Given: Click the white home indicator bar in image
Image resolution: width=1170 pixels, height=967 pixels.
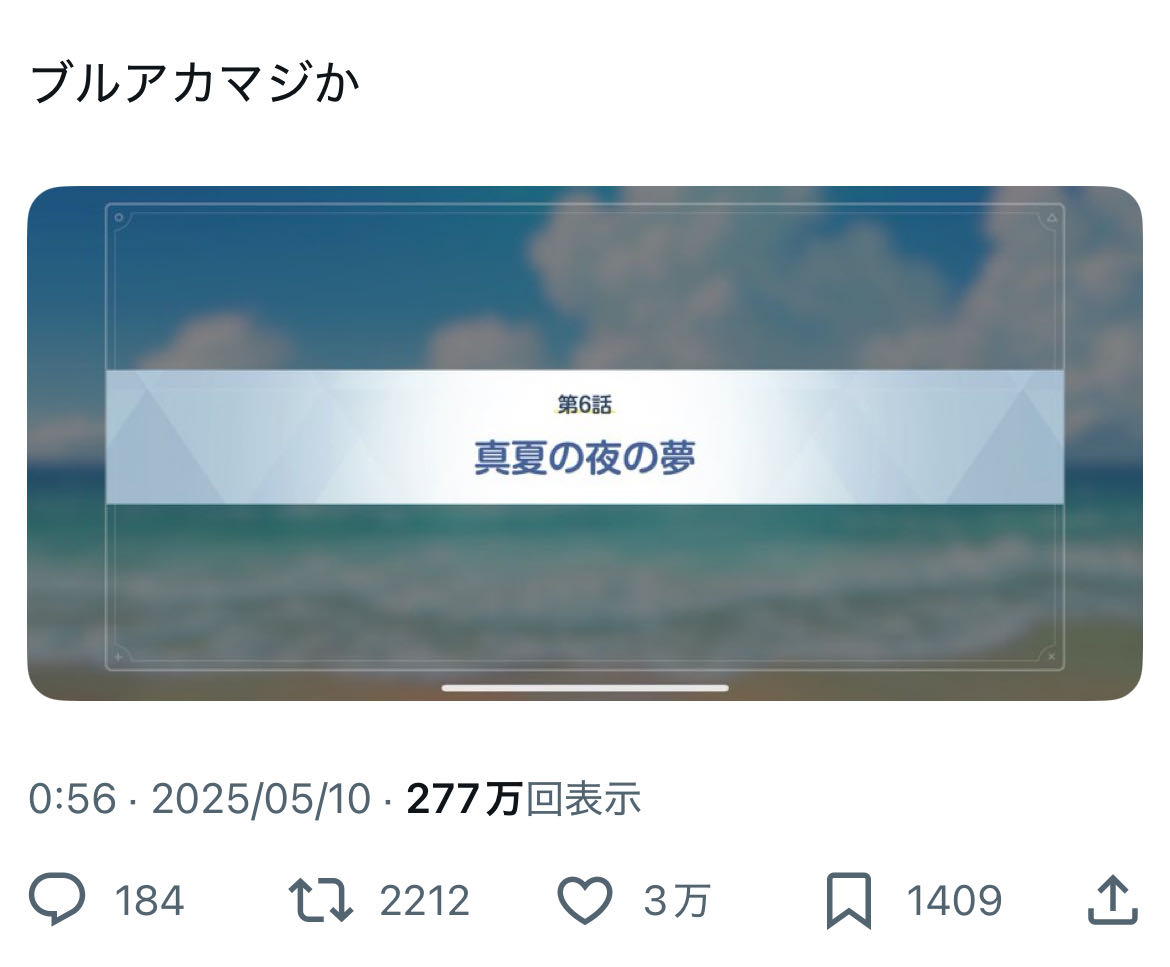Looking at the screenshot, I should coord(585,688).
